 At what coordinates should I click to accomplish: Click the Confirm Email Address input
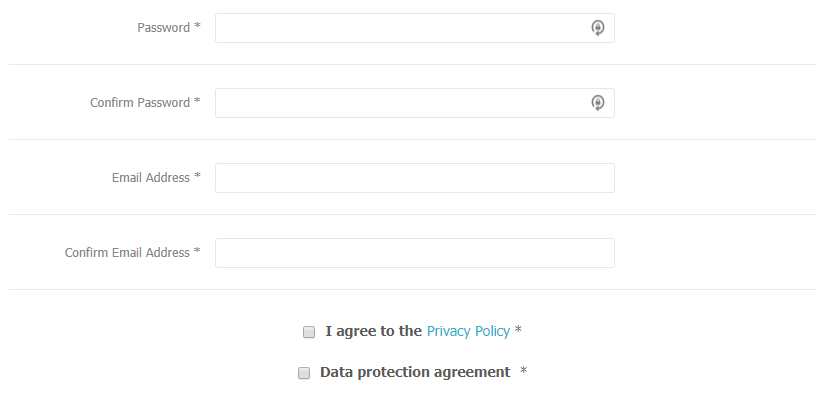(x=414, y=253)
